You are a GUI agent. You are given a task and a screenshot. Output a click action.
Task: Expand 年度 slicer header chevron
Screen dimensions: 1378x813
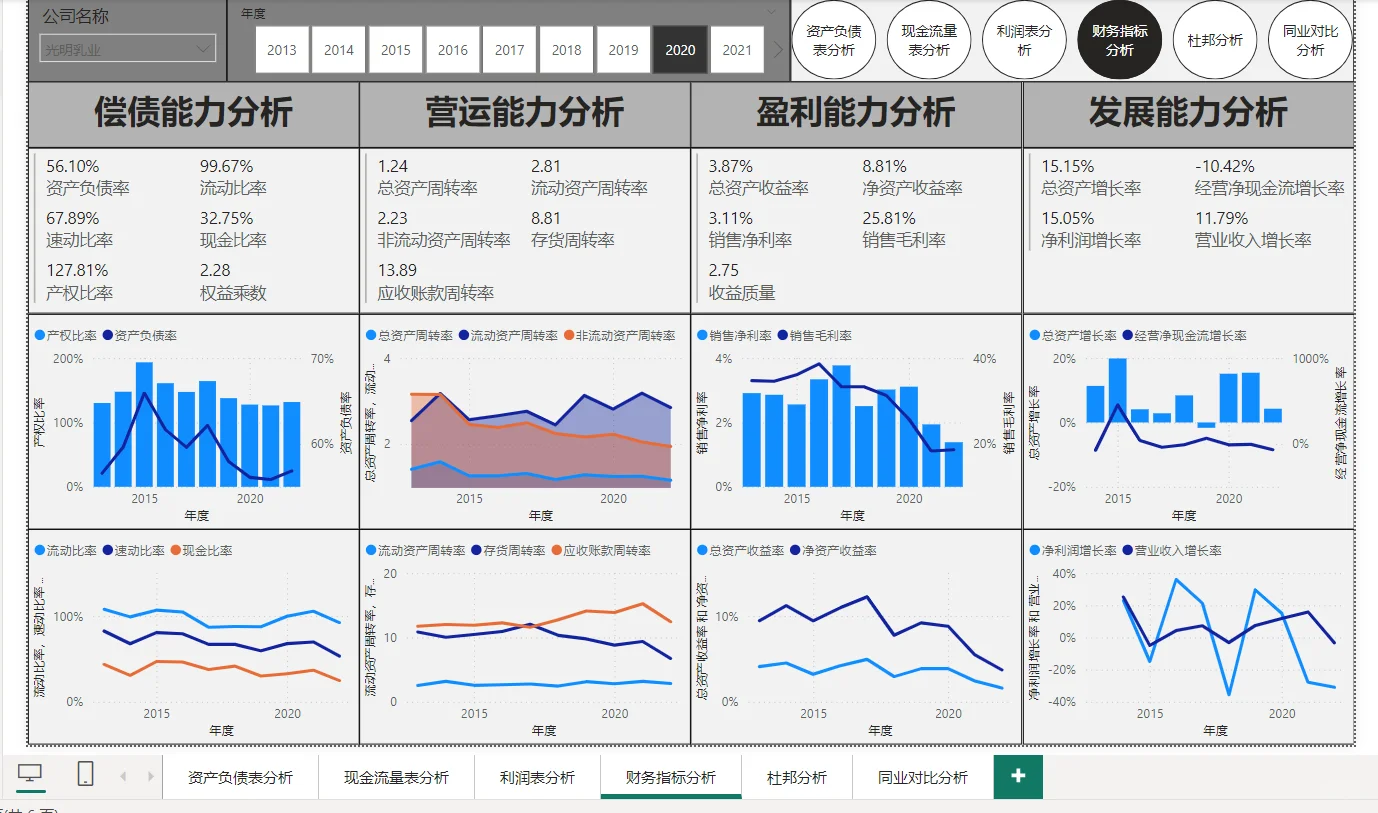(x=771, y=13)
